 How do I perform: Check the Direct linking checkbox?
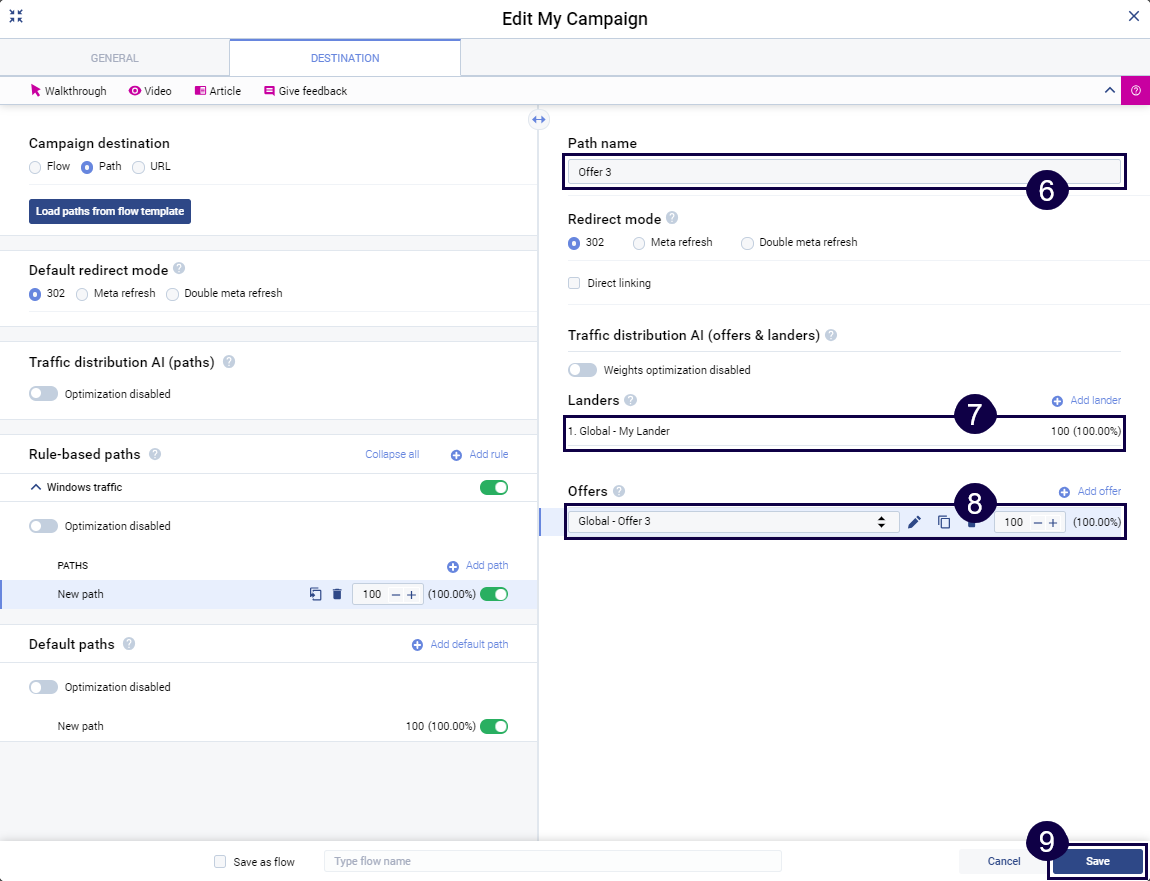coord(574,283)
